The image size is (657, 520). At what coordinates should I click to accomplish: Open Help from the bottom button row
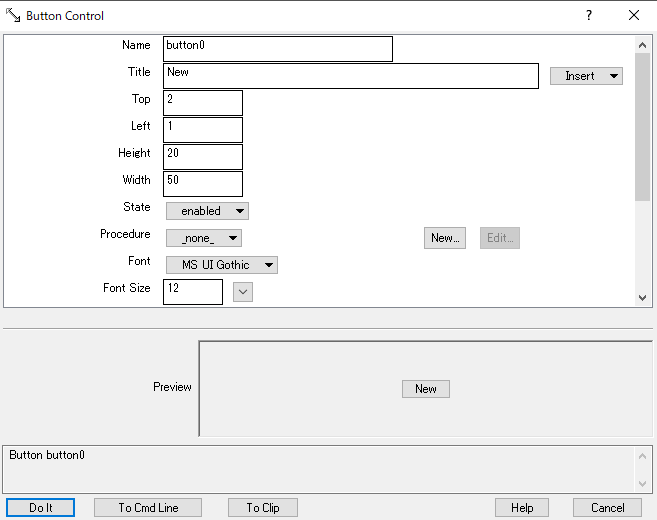click(x=522, y=508)
